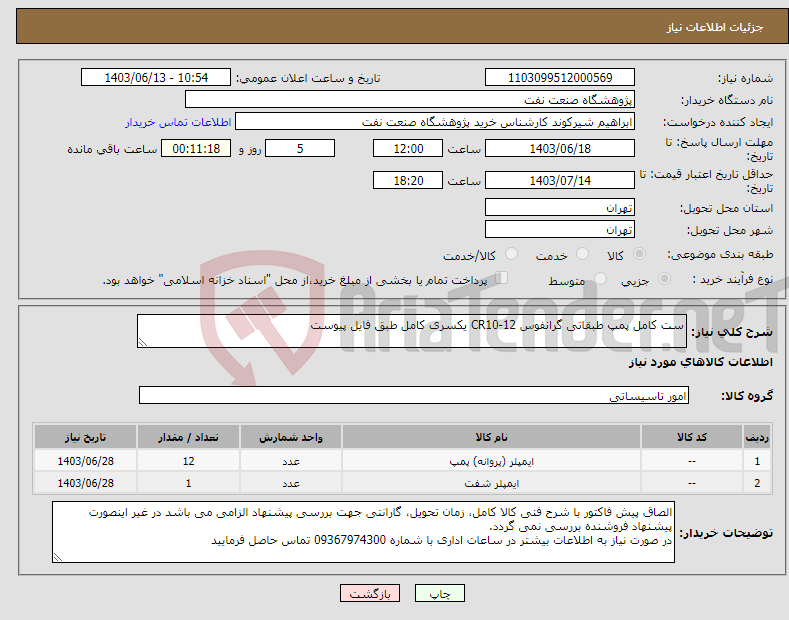Click unit cell عدد in row 2
The image size is (789, 620).
point(291,483)
